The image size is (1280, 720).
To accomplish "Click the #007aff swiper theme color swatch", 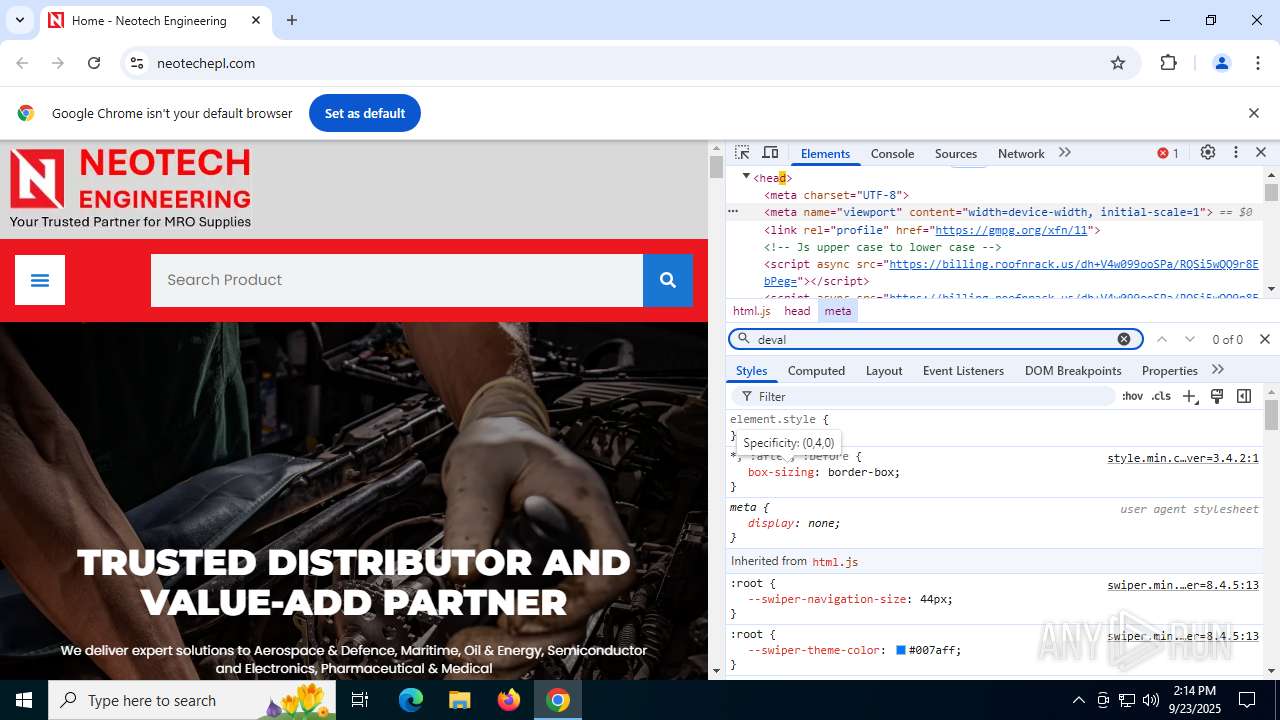I will point(900,650).
